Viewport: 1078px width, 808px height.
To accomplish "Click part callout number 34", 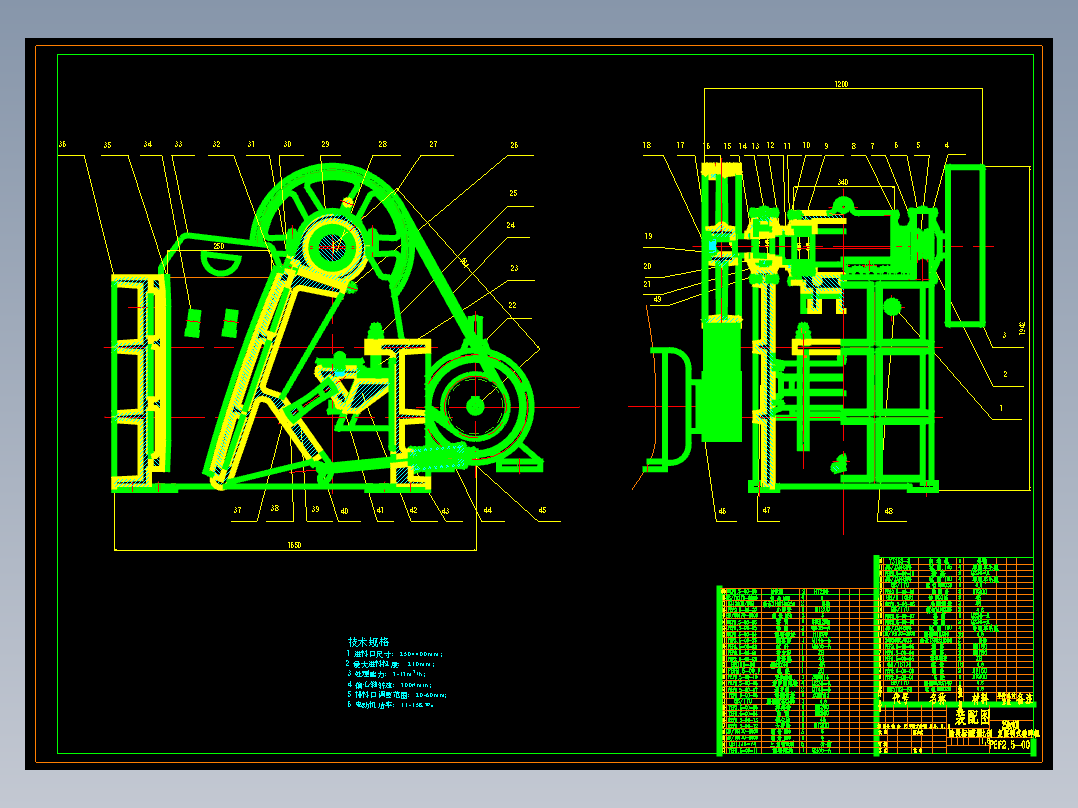I will tap(148, 144).
